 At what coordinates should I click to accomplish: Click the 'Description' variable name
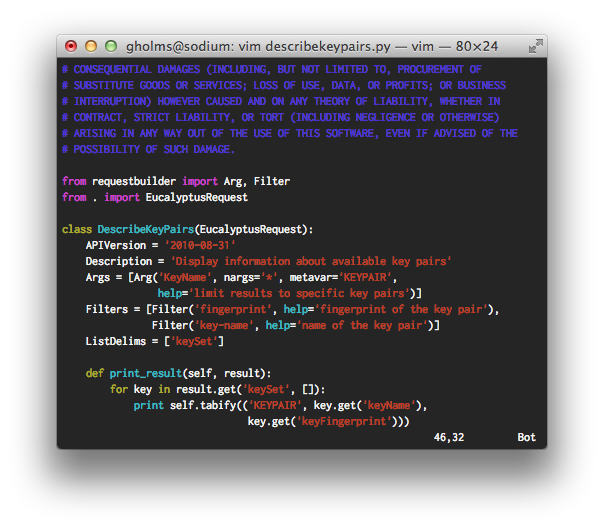(x=119, y=261)
